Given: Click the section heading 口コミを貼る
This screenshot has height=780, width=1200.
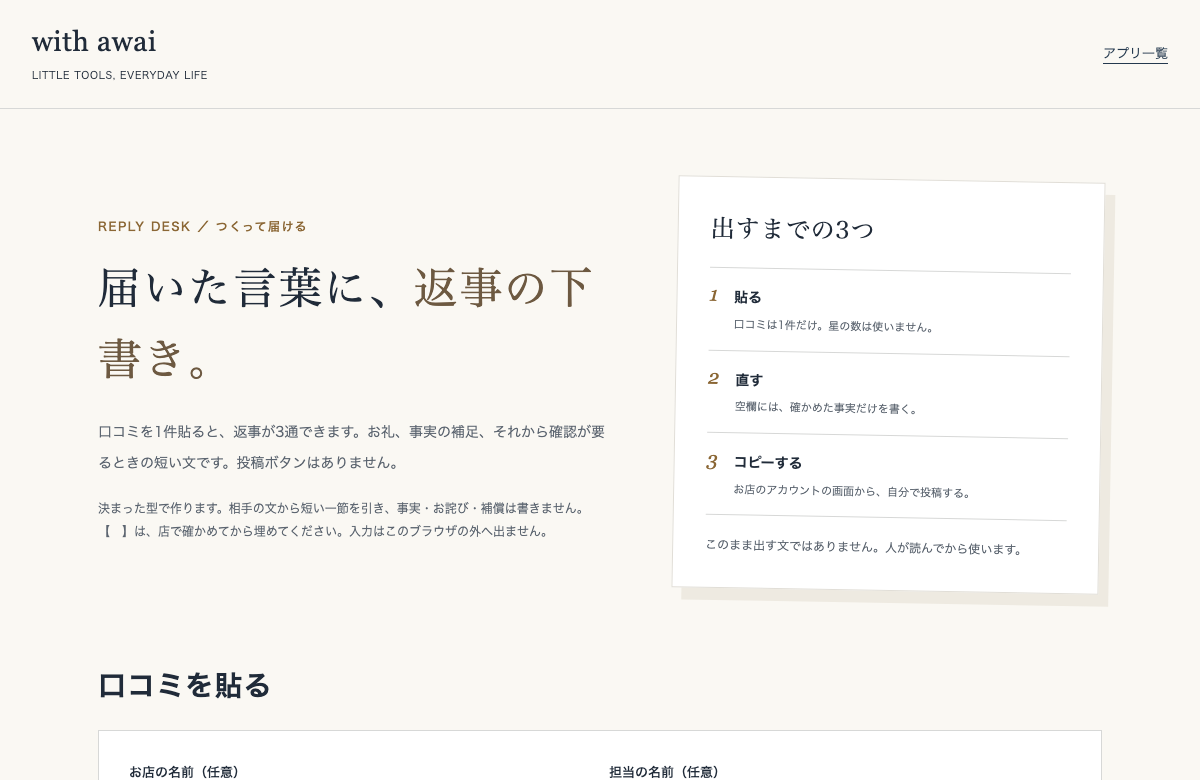Looking at the screenshot, I should point(185,685).
